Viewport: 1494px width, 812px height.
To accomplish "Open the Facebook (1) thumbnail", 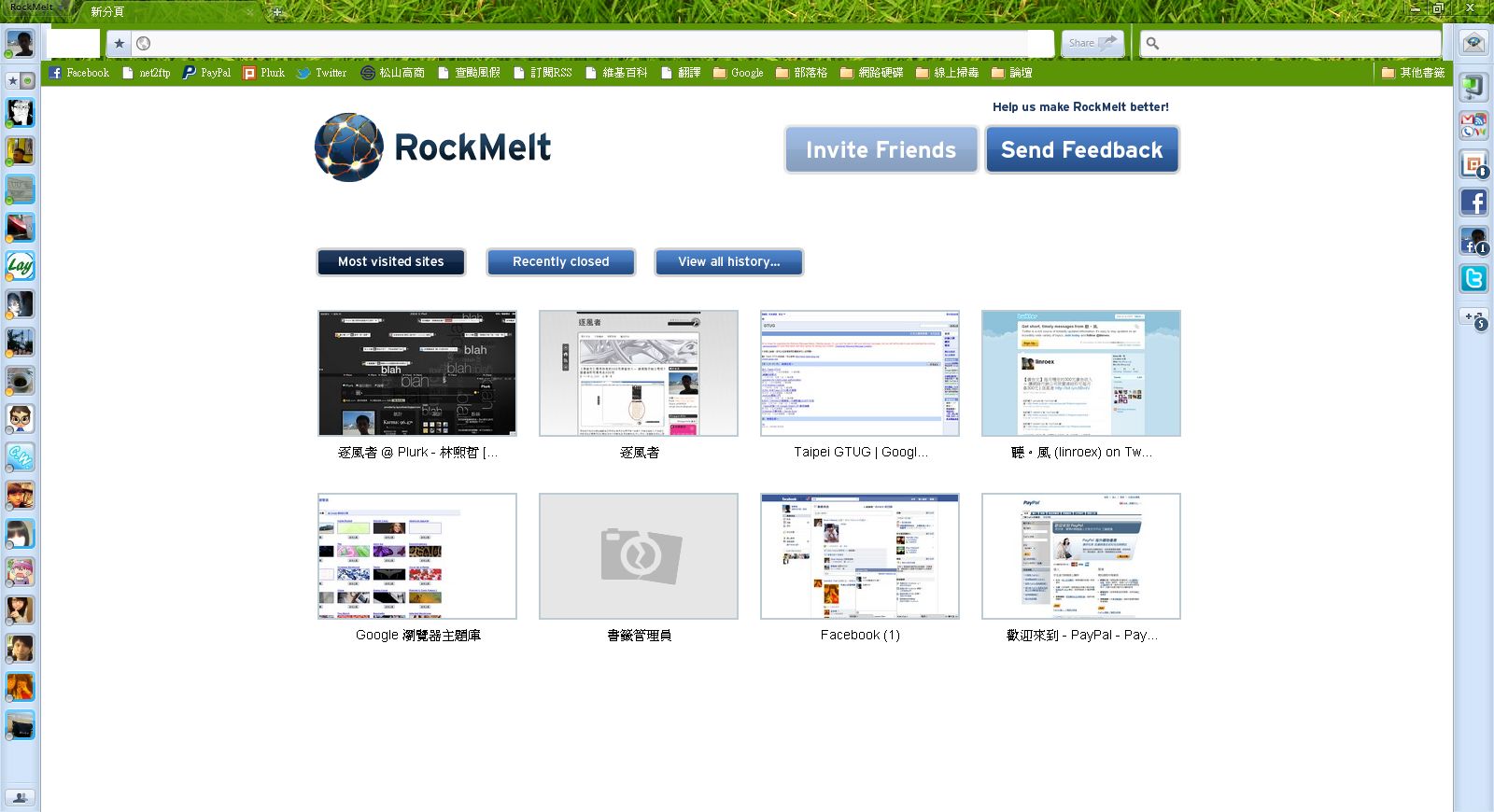I will tap(860, 556).
